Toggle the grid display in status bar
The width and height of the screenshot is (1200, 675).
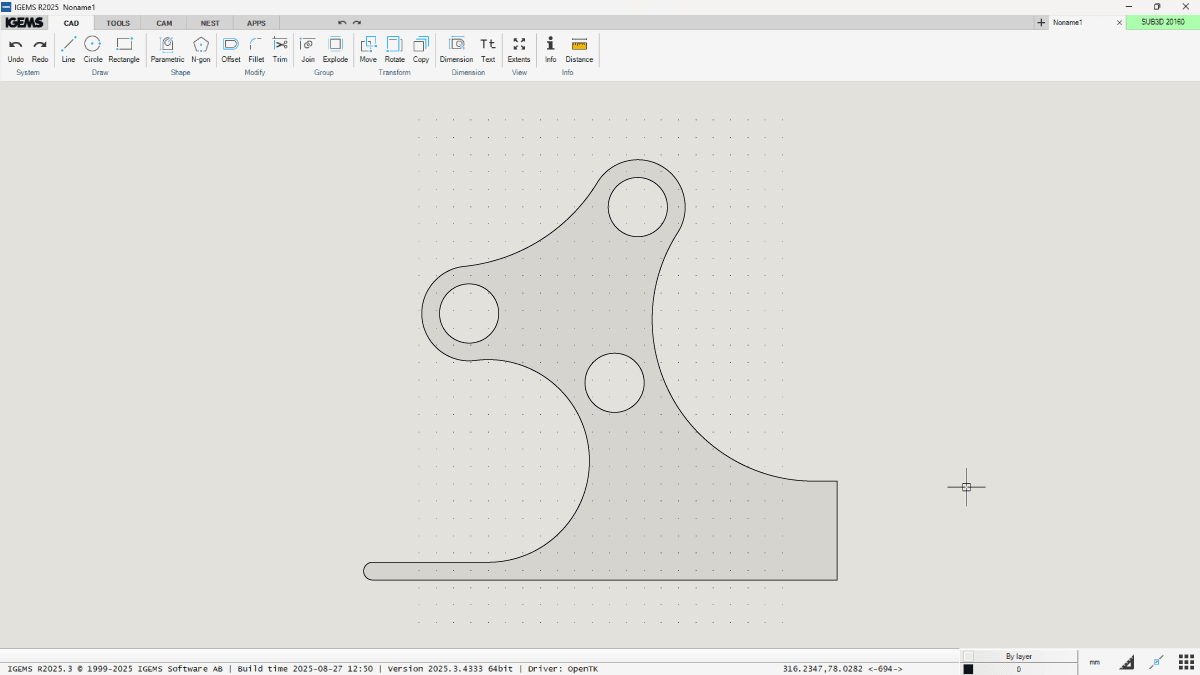1185,662
